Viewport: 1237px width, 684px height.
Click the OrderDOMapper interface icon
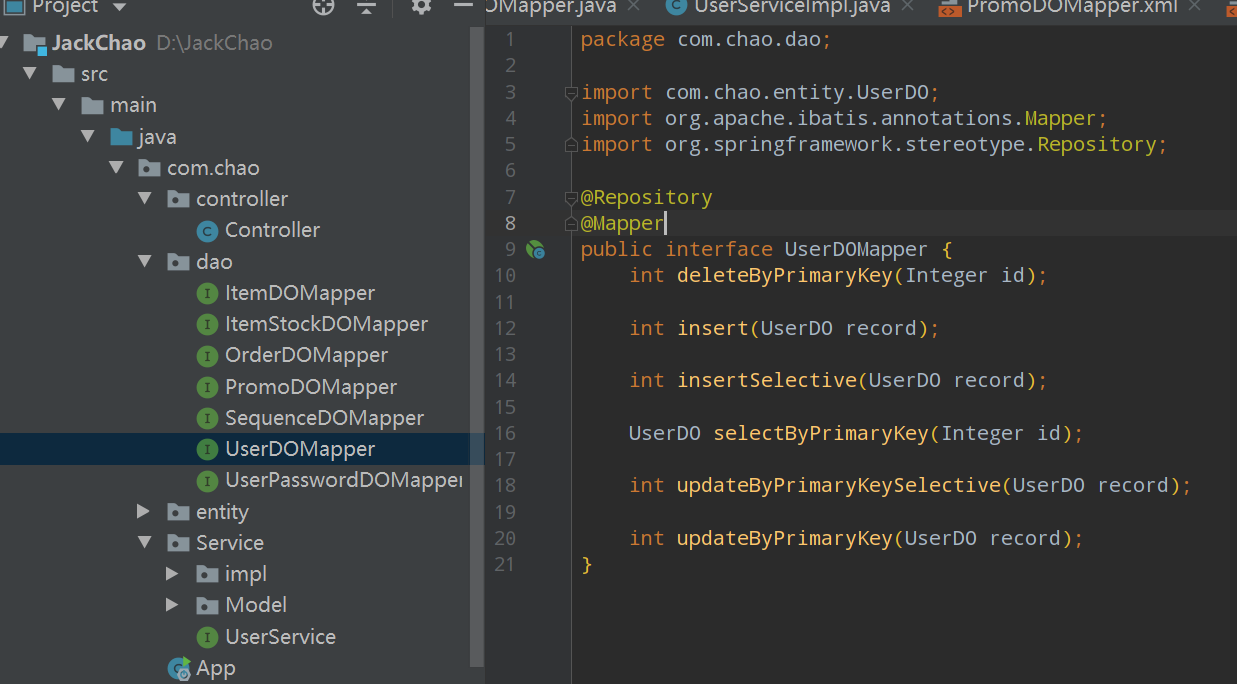(208, 356)
